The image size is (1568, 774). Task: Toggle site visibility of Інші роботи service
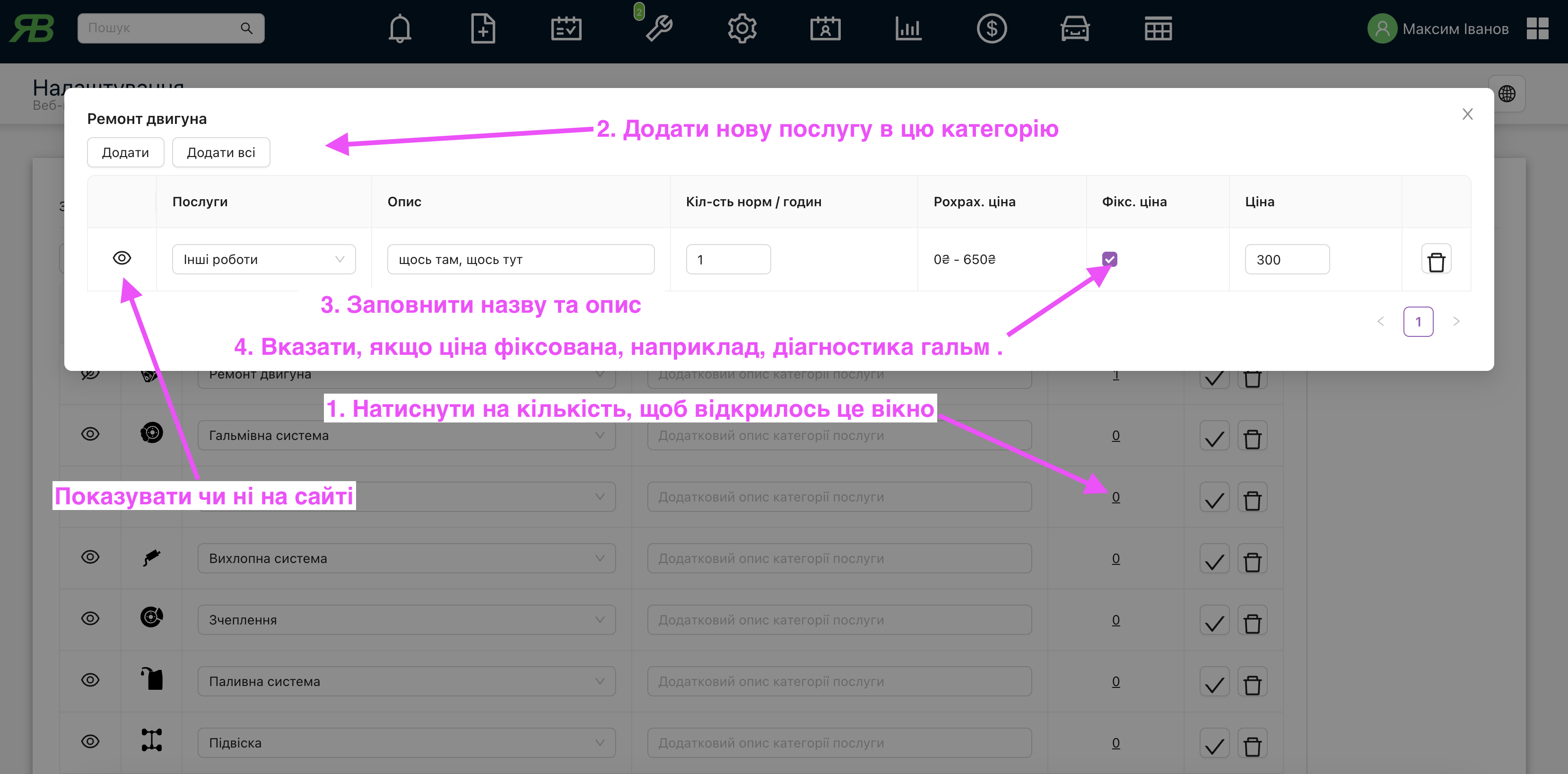coord(122,258)
